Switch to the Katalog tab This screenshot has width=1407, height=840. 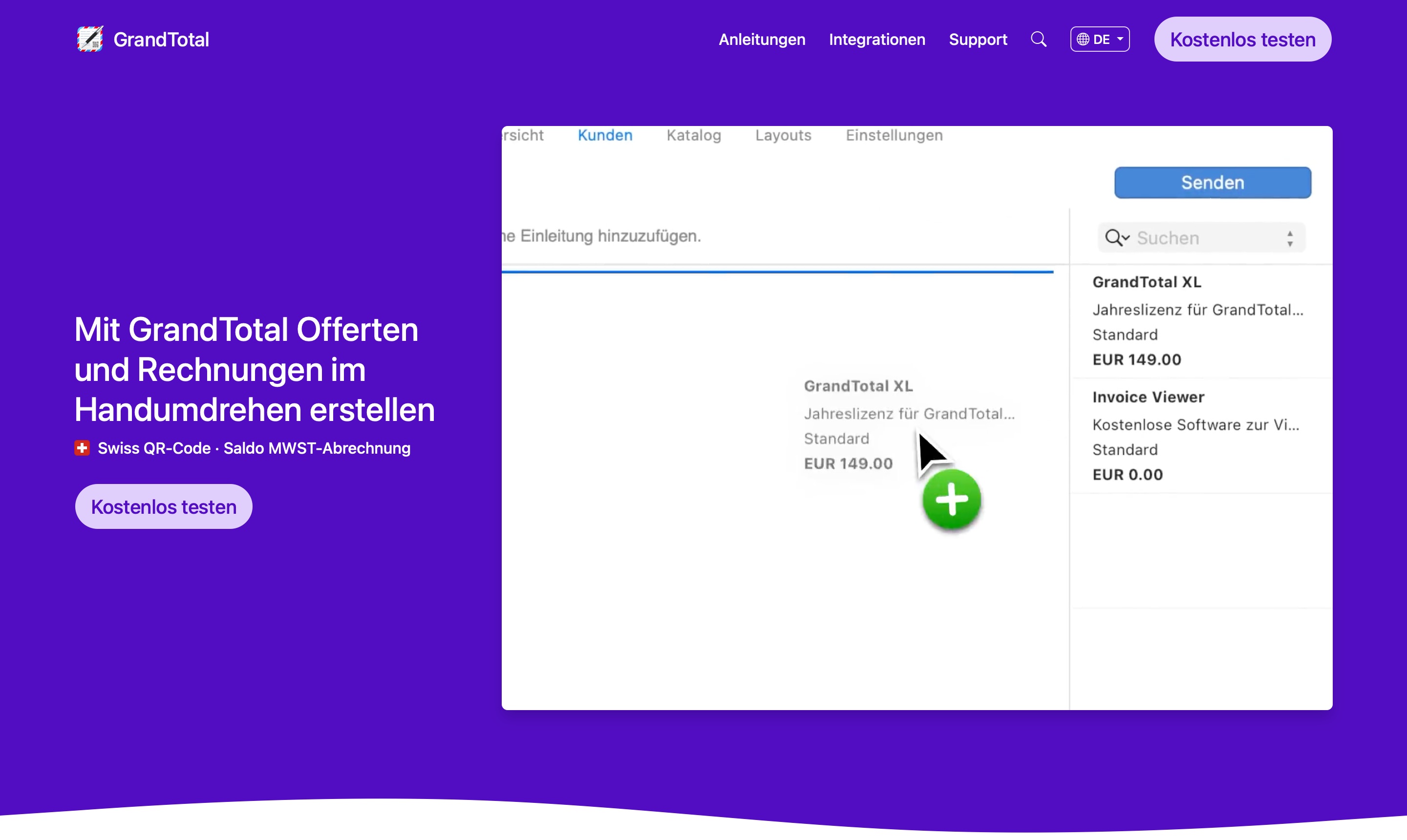pos(694,135)
